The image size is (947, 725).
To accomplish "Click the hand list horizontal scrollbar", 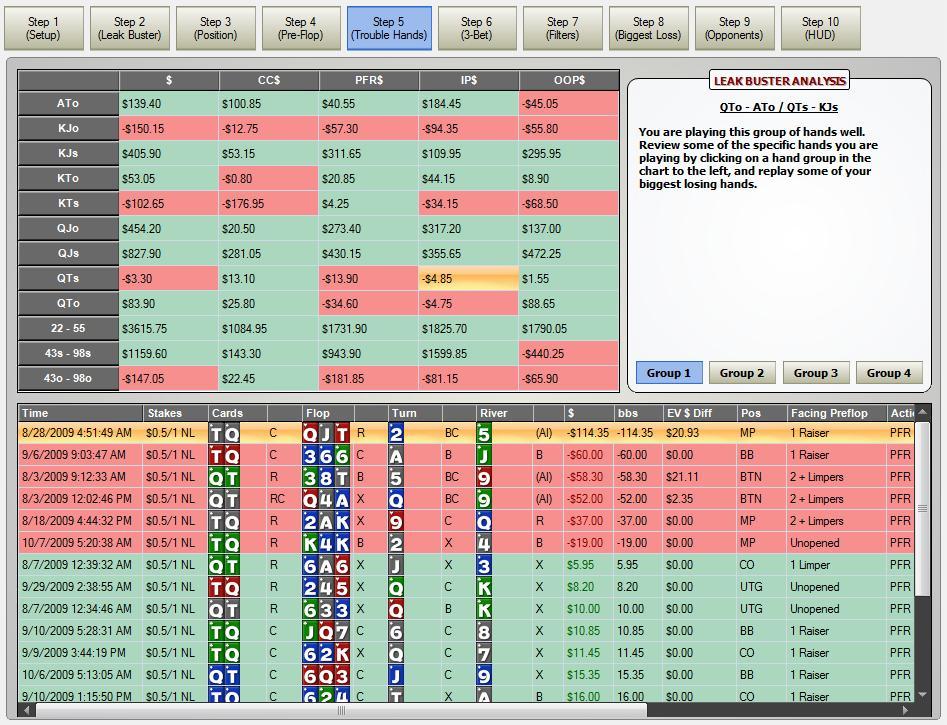I will pyautogui.click(x=340, y=711).
